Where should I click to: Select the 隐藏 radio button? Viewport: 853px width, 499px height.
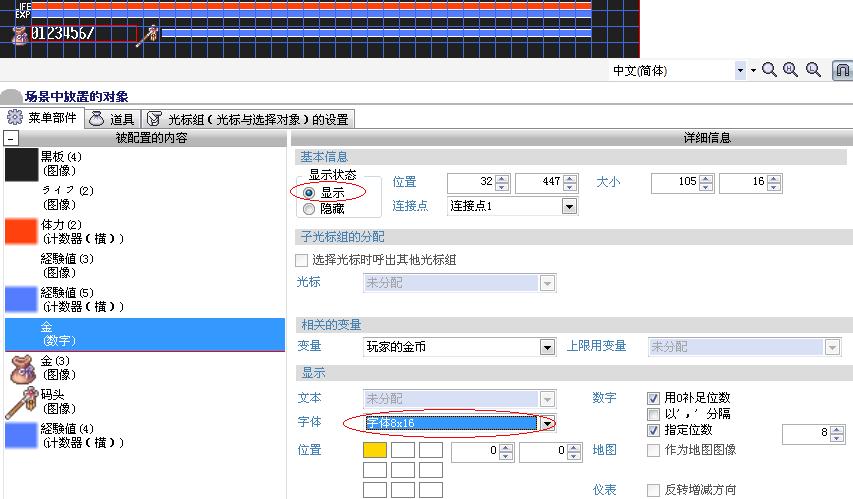(309, 209)
